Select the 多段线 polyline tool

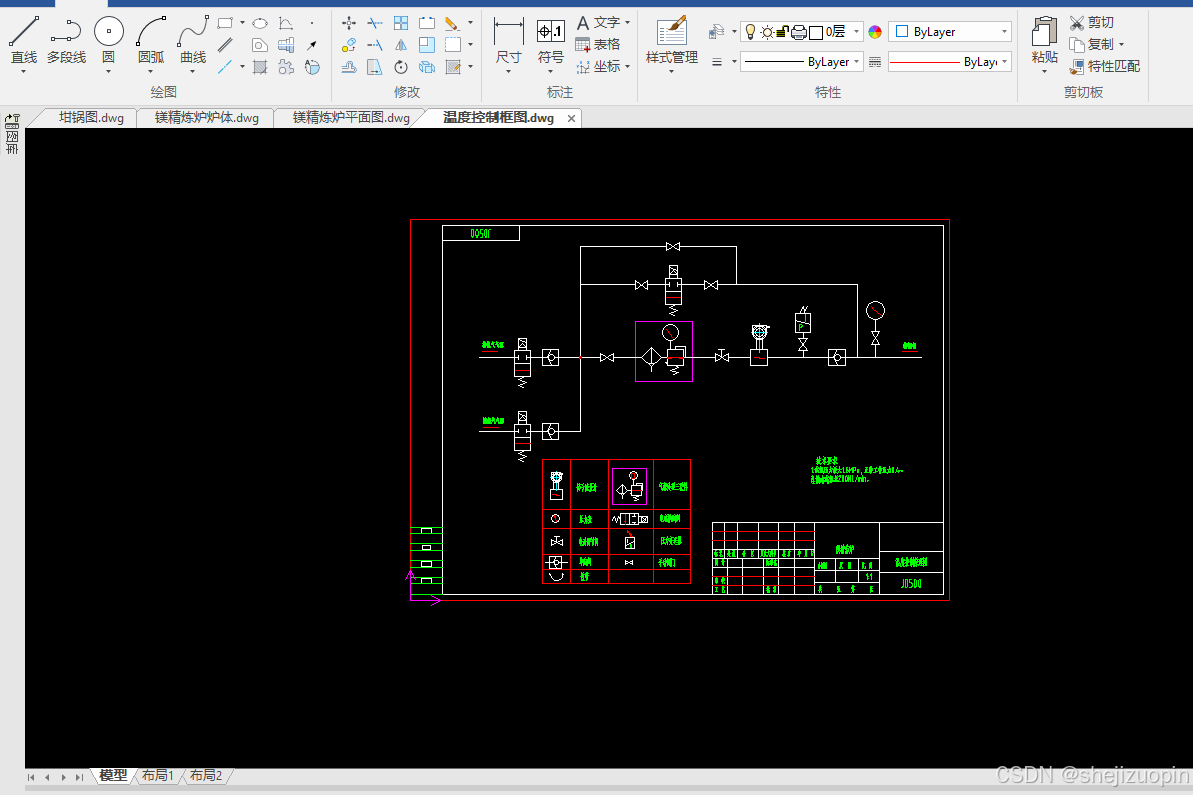66,40
